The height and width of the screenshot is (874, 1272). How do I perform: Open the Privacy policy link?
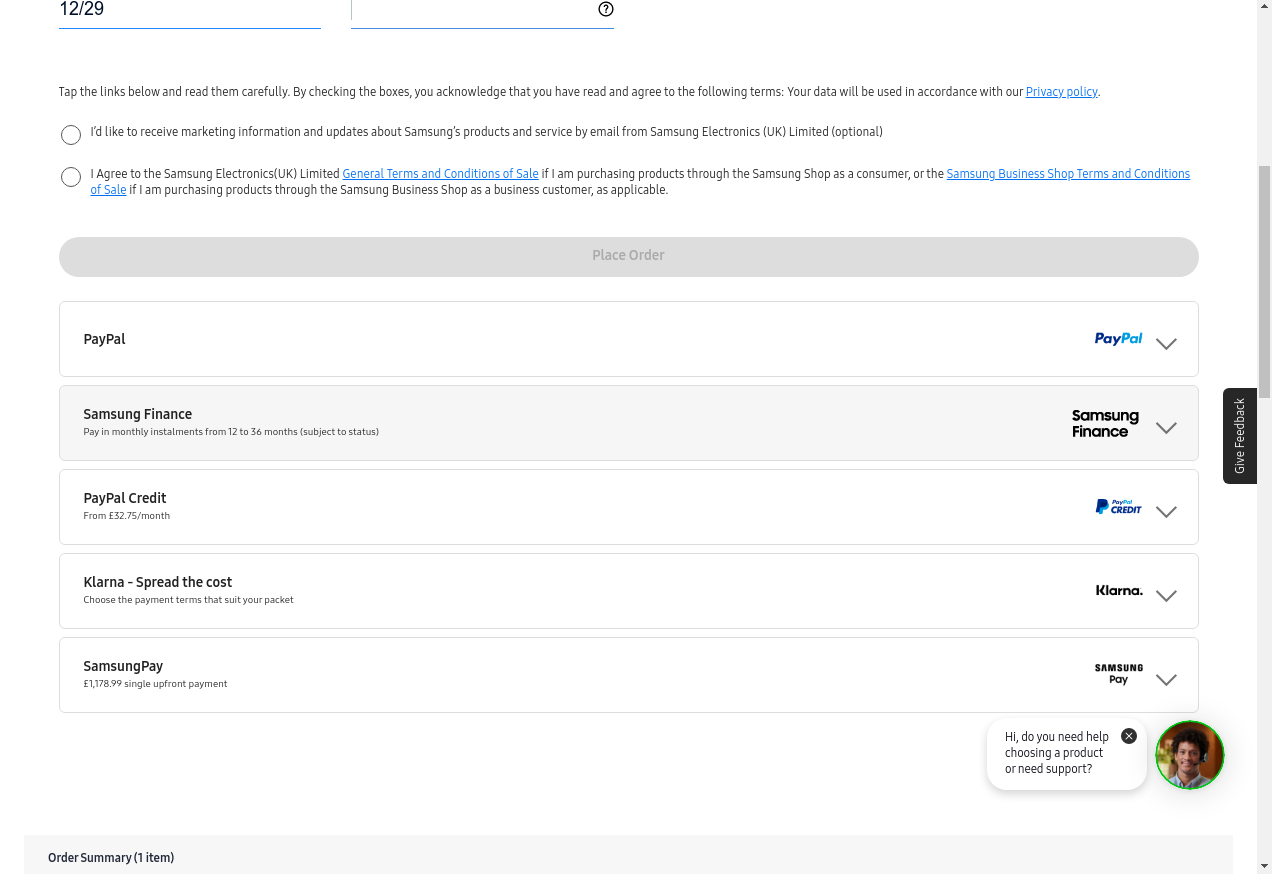(1061, 92)
